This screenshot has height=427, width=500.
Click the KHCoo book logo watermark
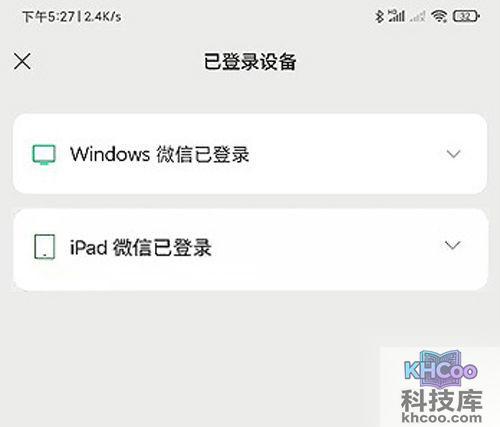click(x=441, y=368)
